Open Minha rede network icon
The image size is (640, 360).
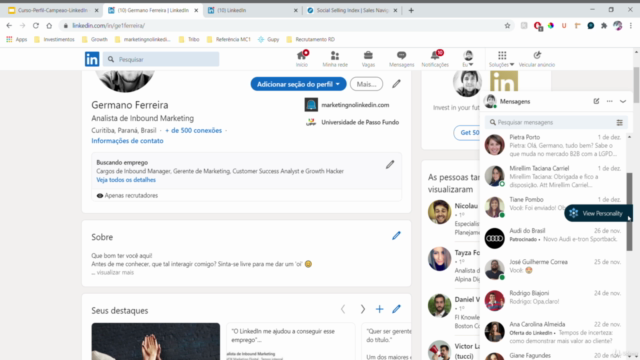click(x=335, y=59)
